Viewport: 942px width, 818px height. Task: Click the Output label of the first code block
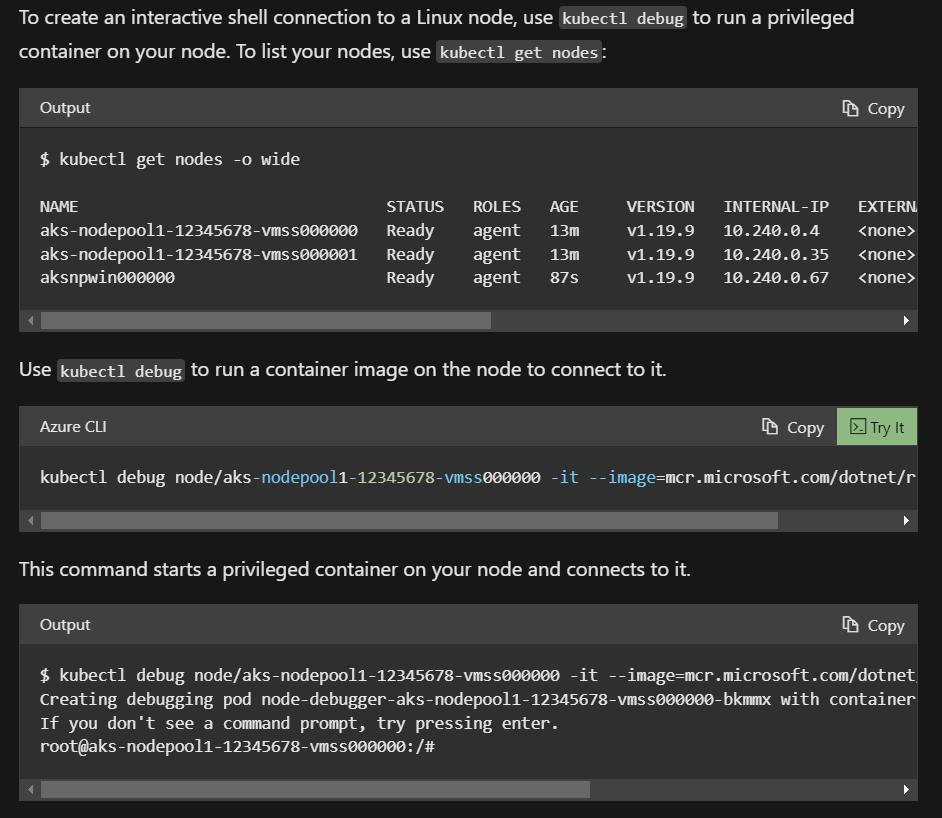[x=65, y=108]
